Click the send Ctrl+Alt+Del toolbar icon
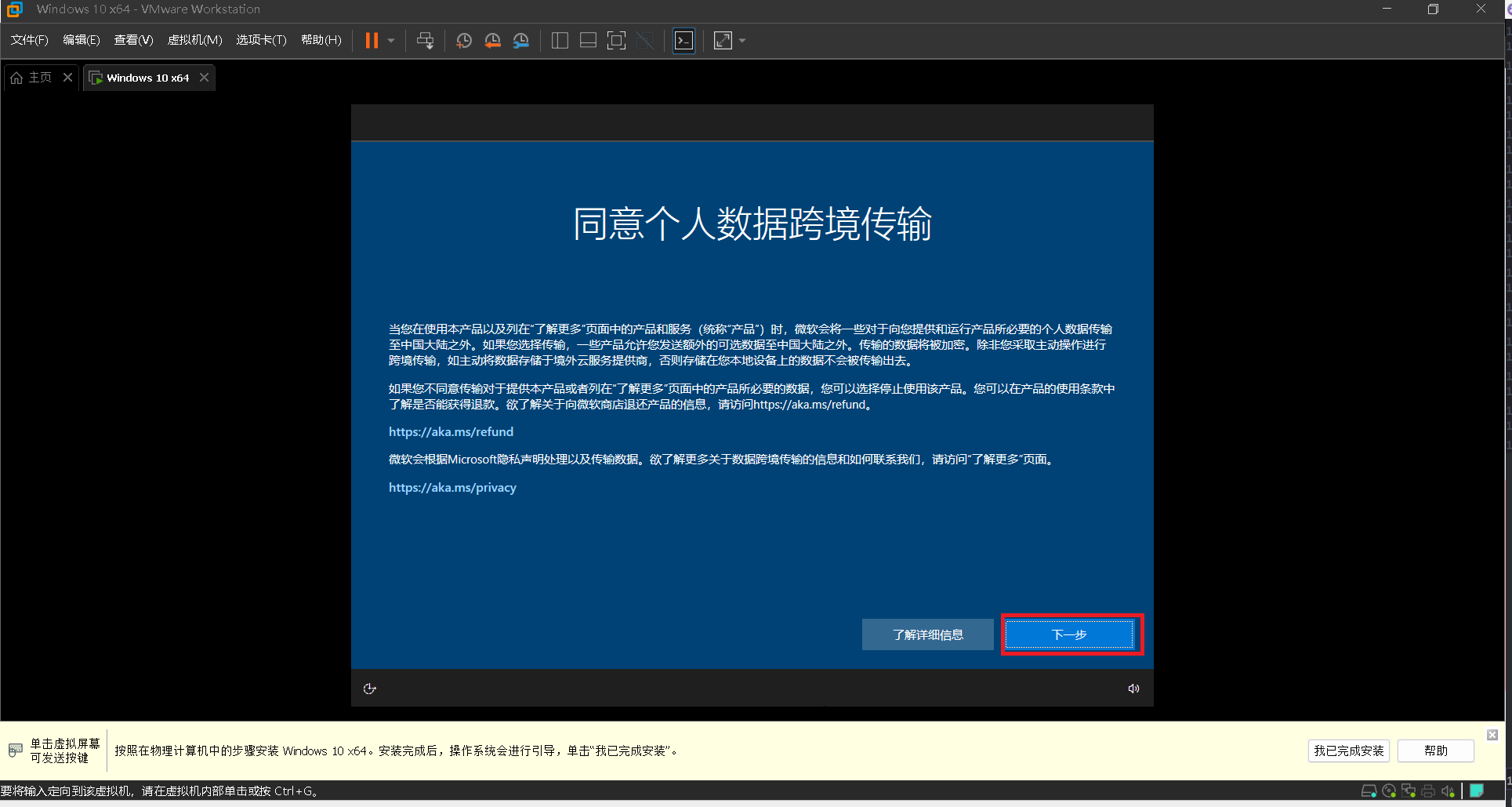 tap(426, 41)
